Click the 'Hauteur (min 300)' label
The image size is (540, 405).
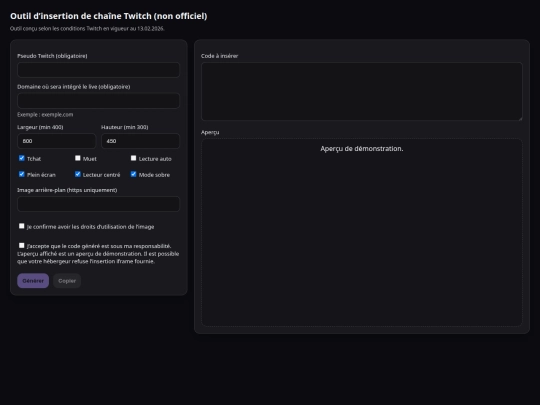point(125,127)
